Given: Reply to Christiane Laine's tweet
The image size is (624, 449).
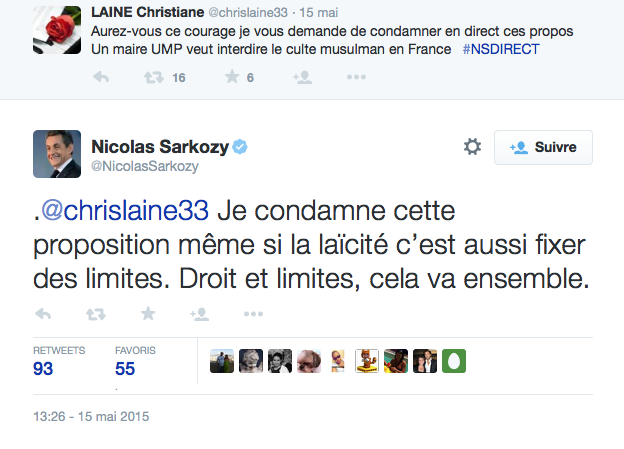Looking at the screenshot, I should click(101, 77).
